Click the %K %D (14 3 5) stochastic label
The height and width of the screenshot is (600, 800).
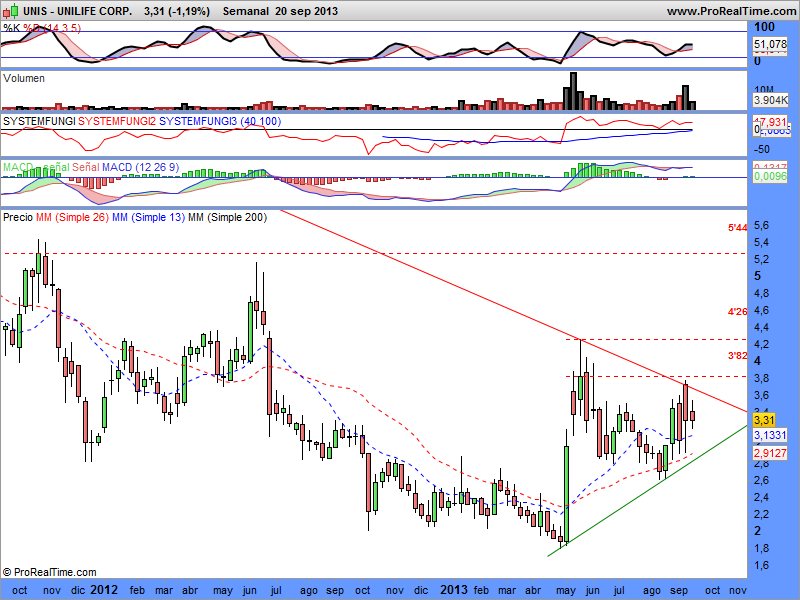[42, 28]
